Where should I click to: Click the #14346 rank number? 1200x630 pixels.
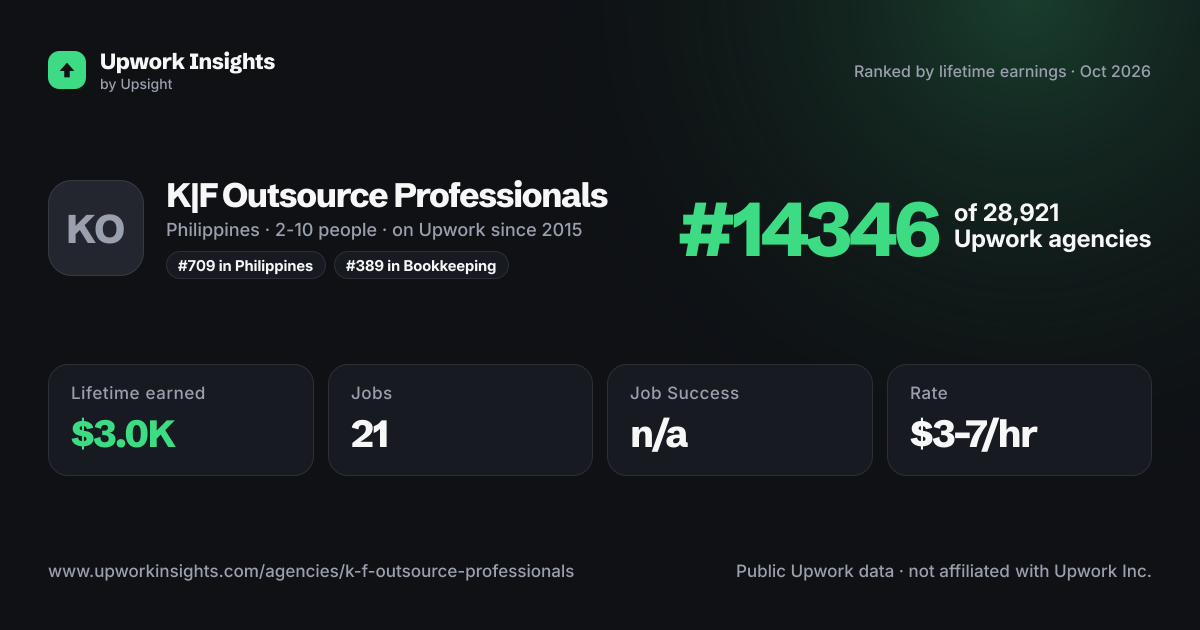(809, 230)
